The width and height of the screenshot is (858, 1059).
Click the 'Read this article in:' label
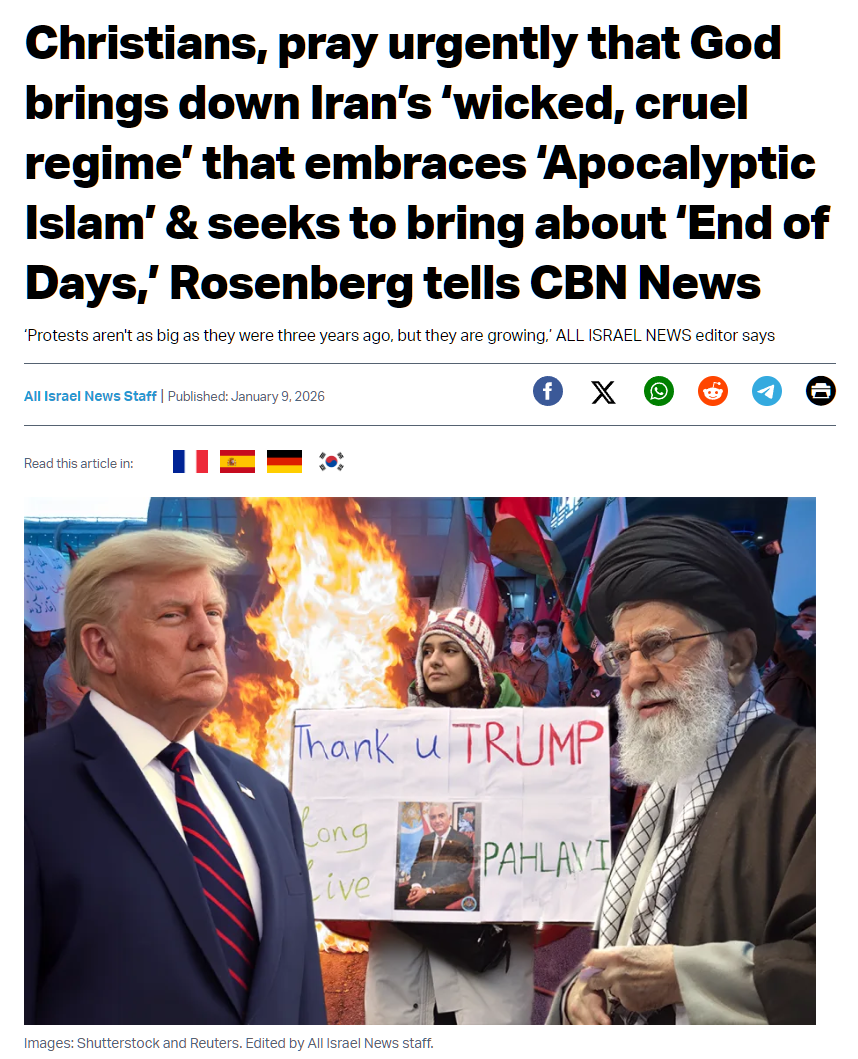pos(78,463)
